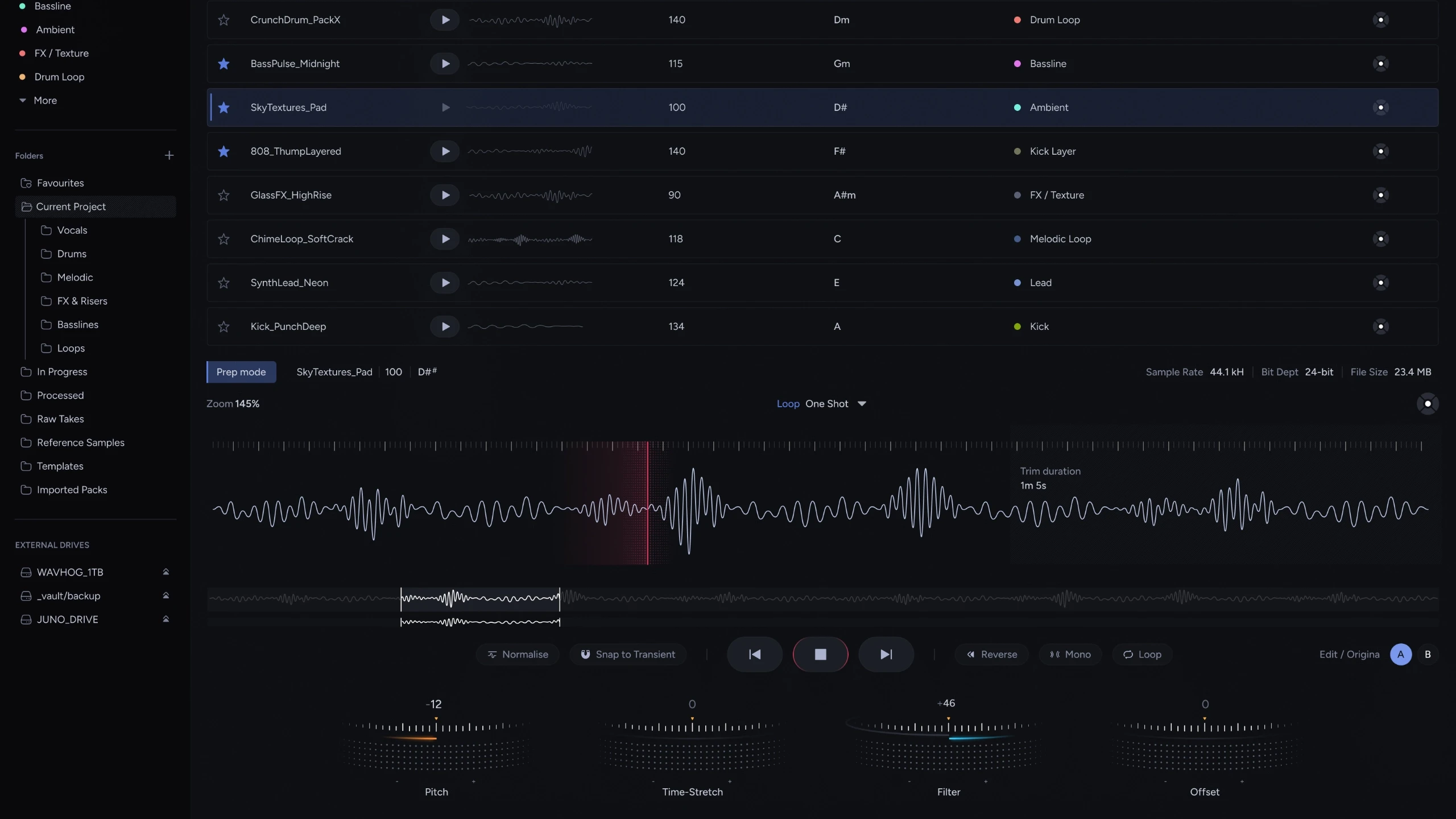
Task: Open disc options for SkyTextures_Pad row
Action: click(1380, 107)
